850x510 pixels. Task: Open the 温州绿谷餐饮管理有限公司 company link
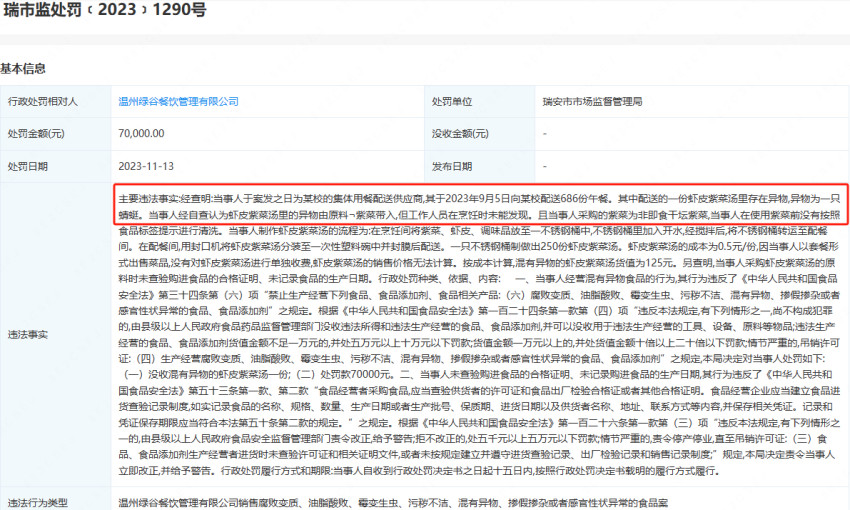pyautogui.click(x=178, y=102)
